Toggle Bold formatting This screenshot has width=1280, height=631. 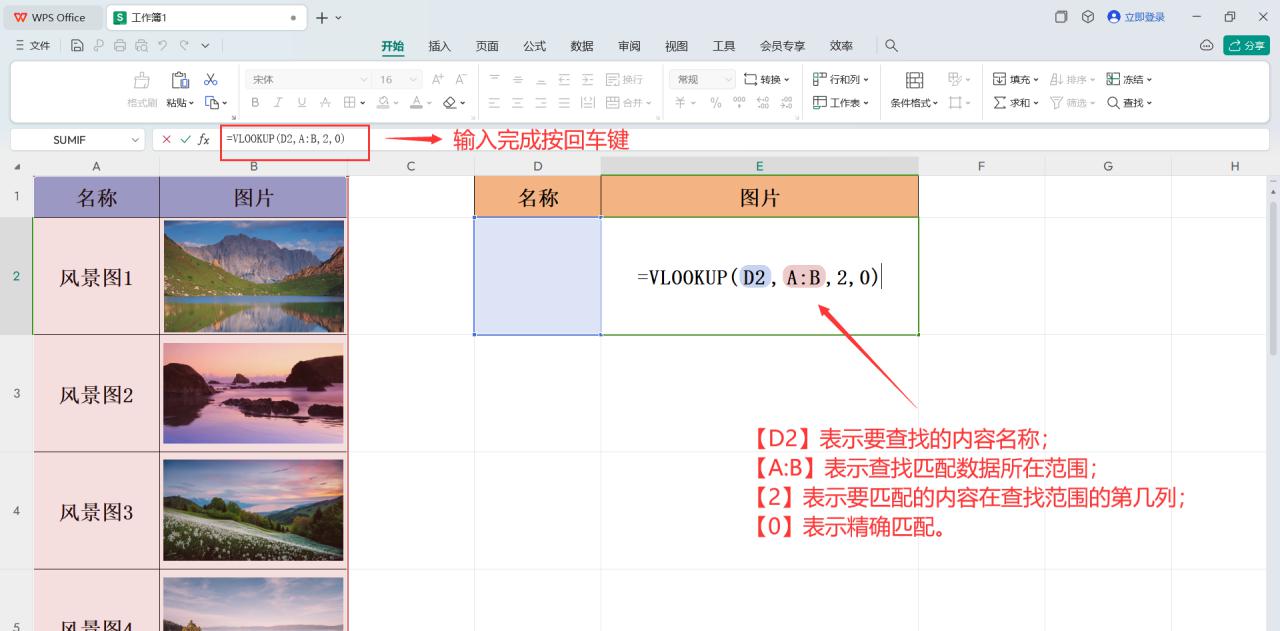pos(255,103)
